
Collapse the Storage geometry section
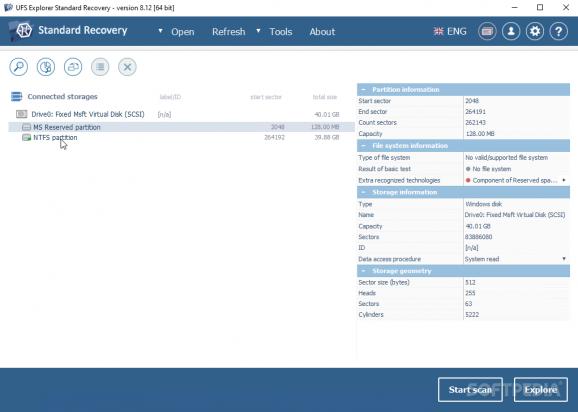(364, 271)
